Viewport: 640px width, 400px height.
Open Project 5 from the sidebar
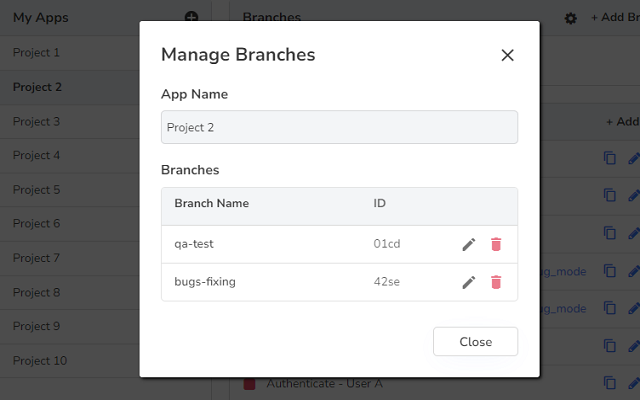coord(37,189)
